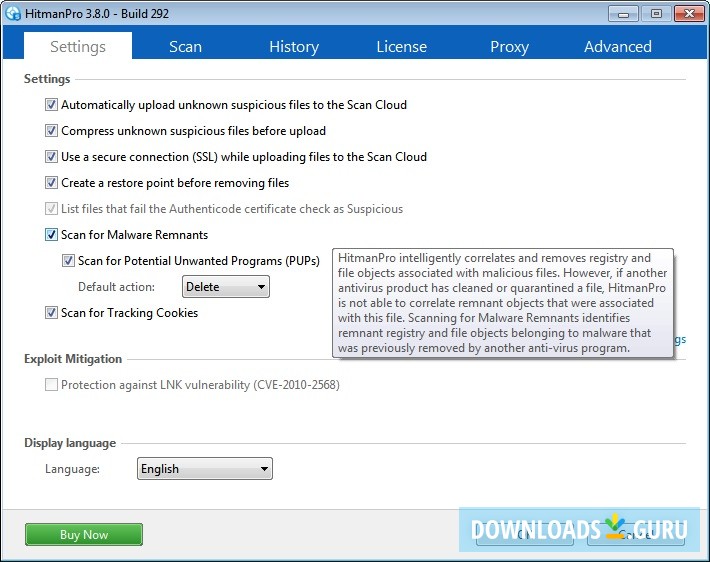Open the License tab

pyautogui.click(x=402, y=47)
